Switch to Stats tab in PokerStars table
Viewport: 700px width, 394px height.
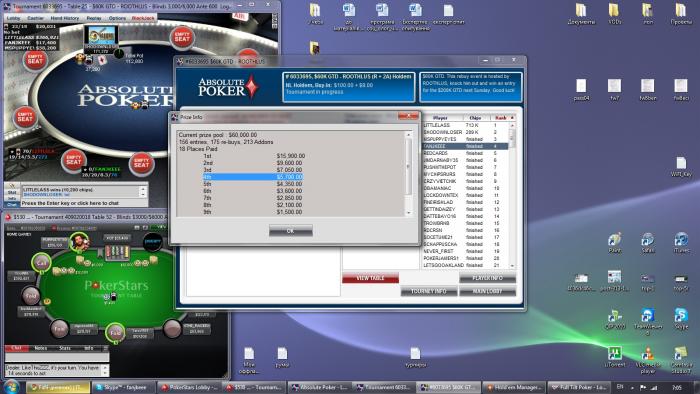coord(65,348)
